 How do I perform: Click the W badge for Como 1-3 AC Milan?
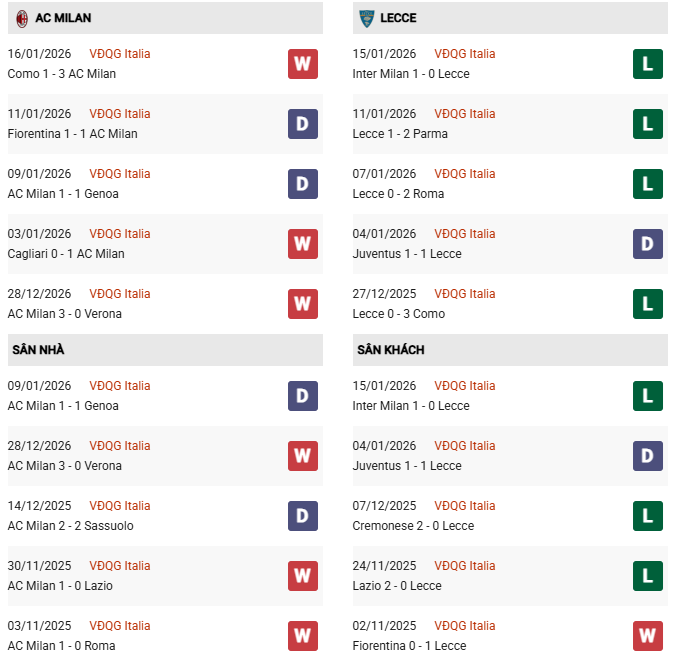pos(302,64)
